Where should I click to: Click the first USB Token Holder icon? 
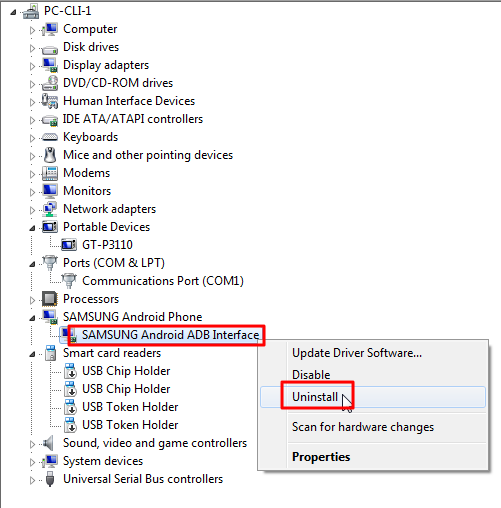pos(70,407)
